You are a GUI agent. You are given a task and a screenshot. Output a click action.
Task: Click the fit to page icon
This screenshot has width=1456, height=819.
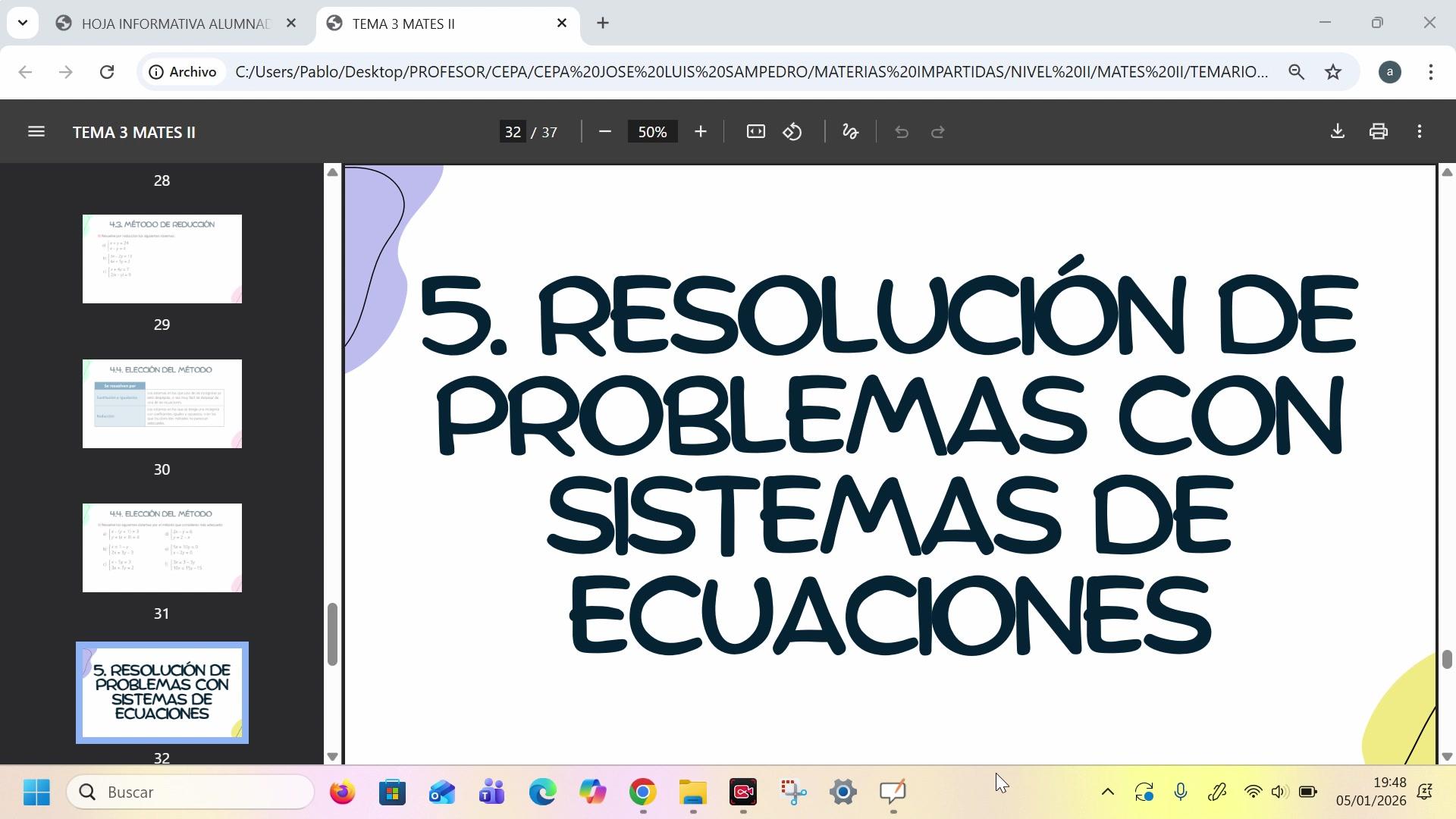755,132
